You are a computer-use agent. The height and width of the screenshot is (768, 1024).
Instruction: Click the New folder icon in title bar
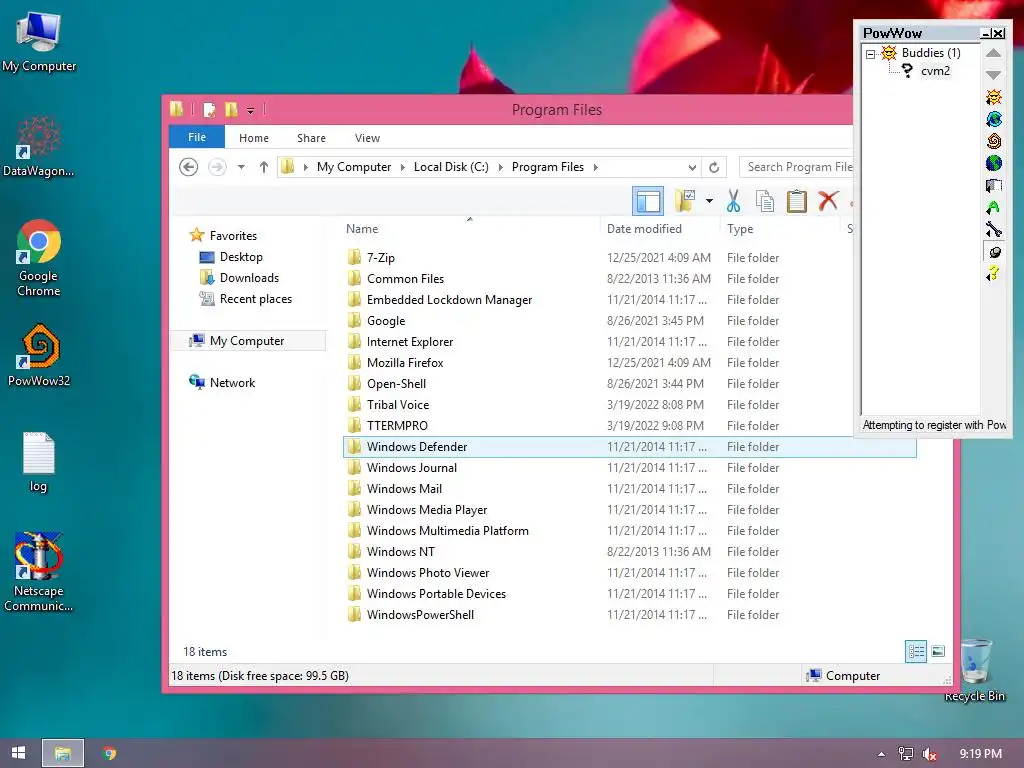[231, 110]
